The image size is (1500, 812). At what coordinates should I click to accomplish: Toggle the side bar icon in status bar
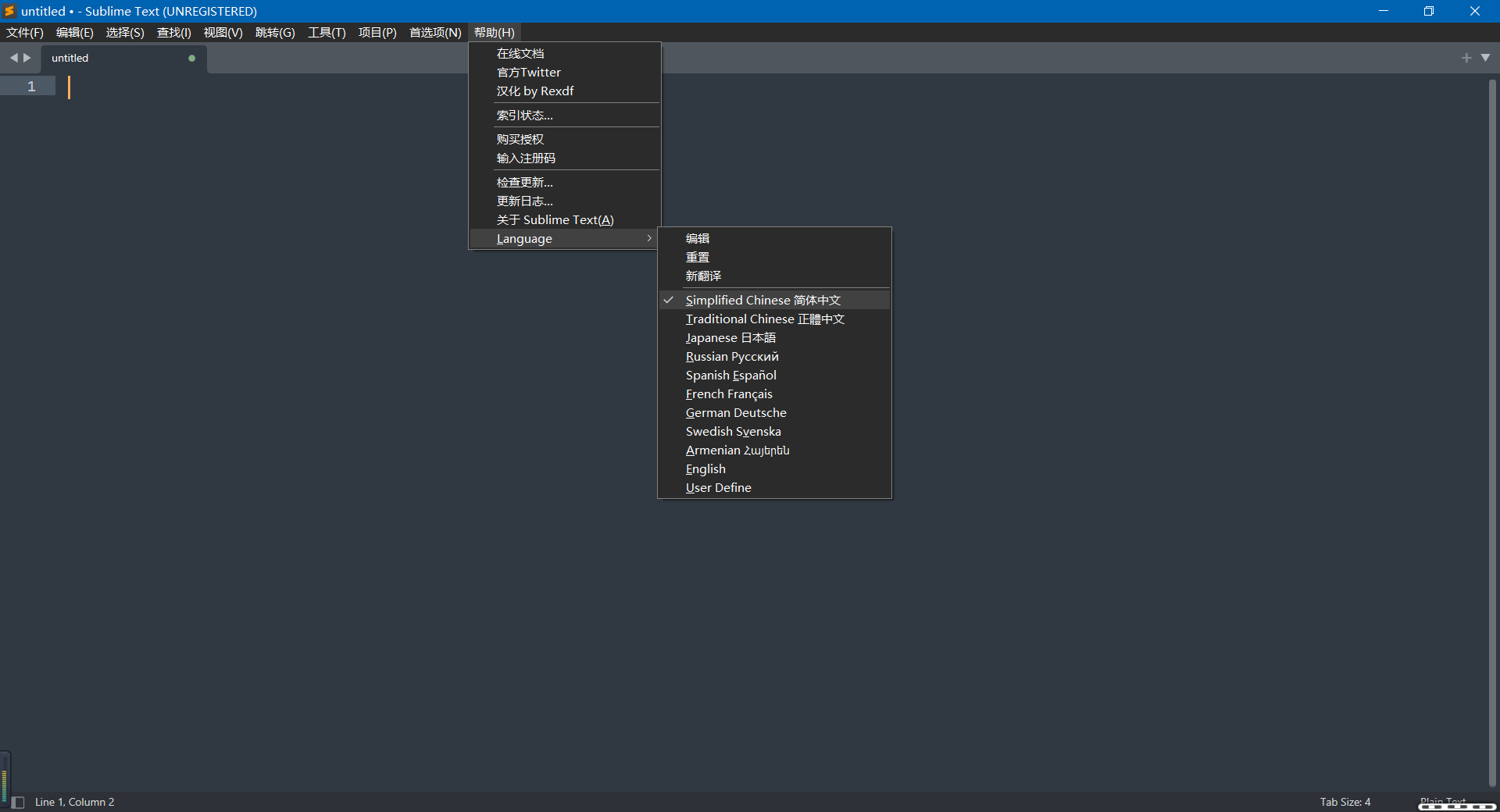[x=18, y=802]
